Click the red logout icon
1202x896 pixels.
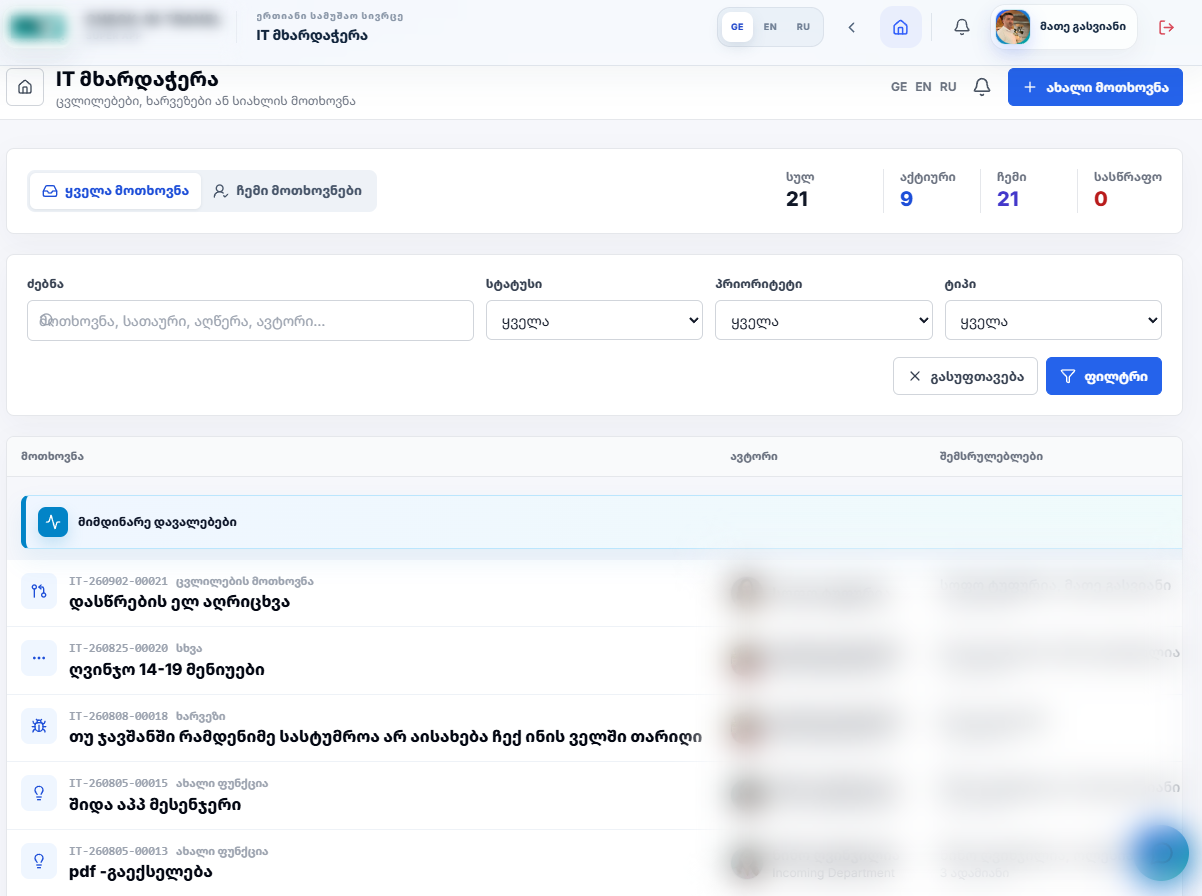click(1166, 27)
